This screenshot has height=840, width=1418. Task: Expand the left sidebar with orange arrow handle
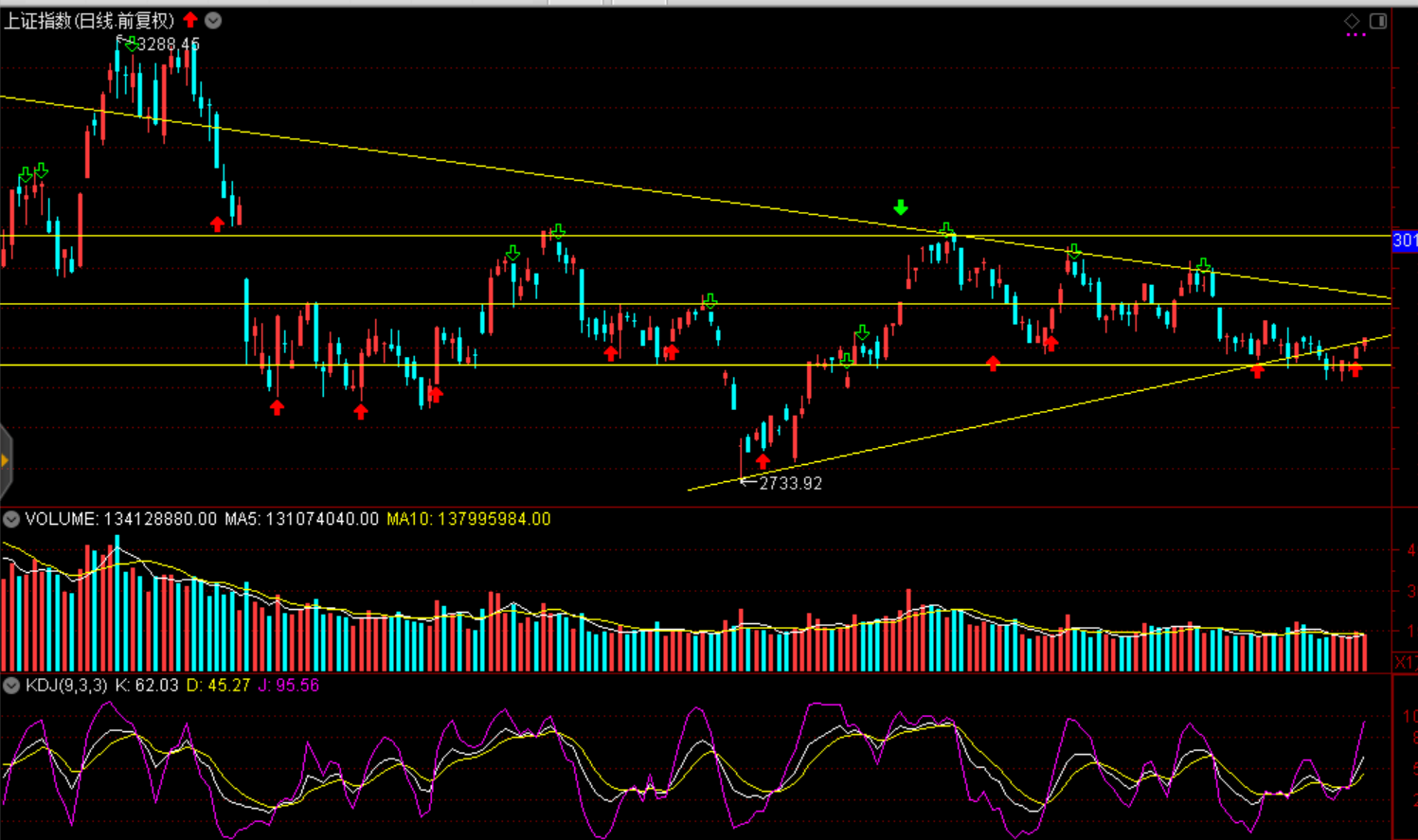[5, 461]
